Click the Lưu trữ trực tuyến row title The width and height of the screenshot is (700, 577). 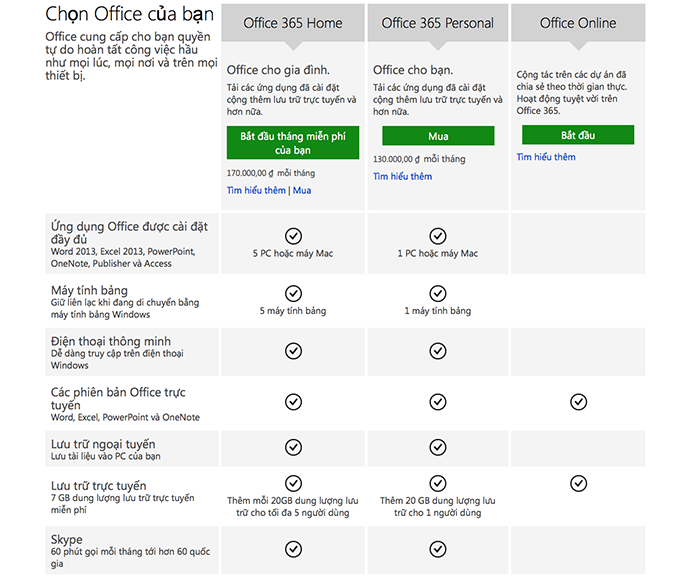point(99,485)
